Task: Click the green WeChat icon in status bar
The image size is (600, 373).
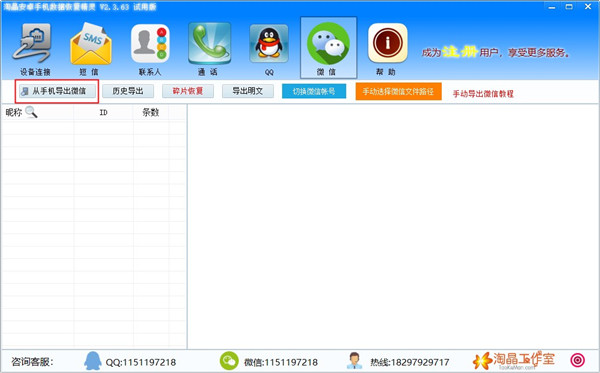Action: (229, 361)
